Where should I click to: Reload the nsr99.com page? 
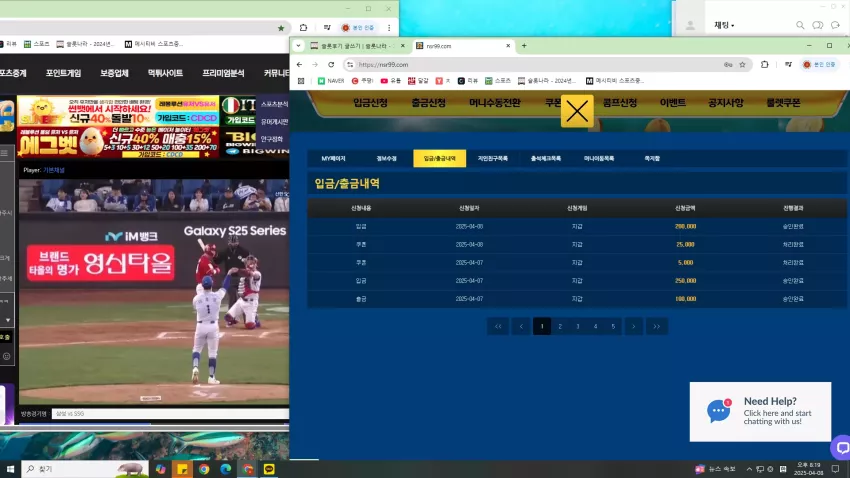click(331, 64)
